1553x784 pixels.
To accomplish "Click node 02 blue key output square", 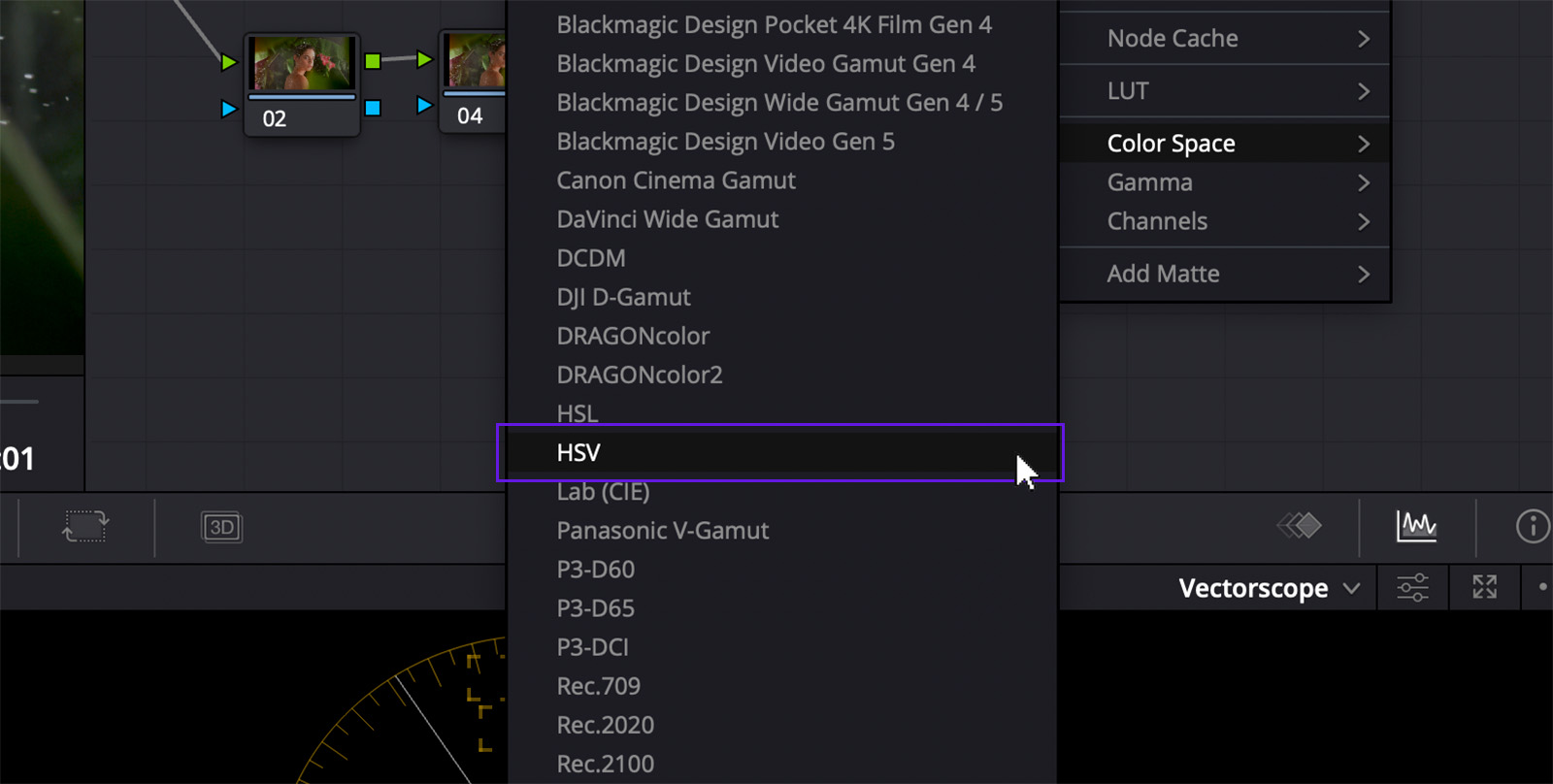I will (373, 108).
